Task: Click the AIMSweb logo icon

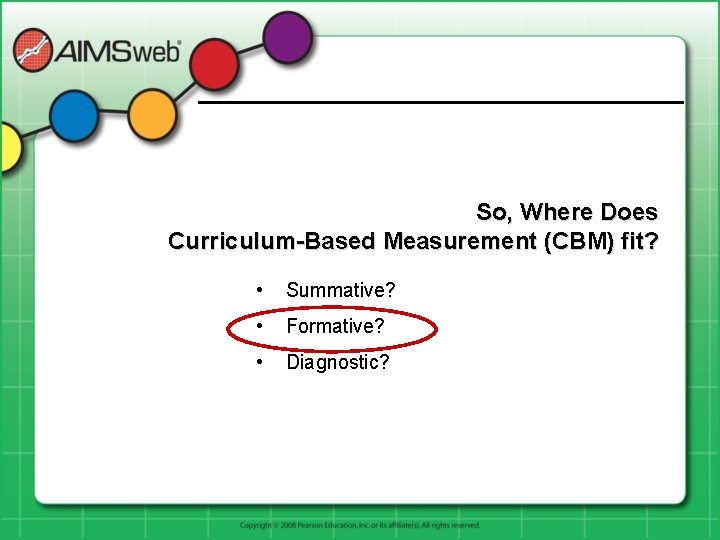Action: tap(33, 50)
